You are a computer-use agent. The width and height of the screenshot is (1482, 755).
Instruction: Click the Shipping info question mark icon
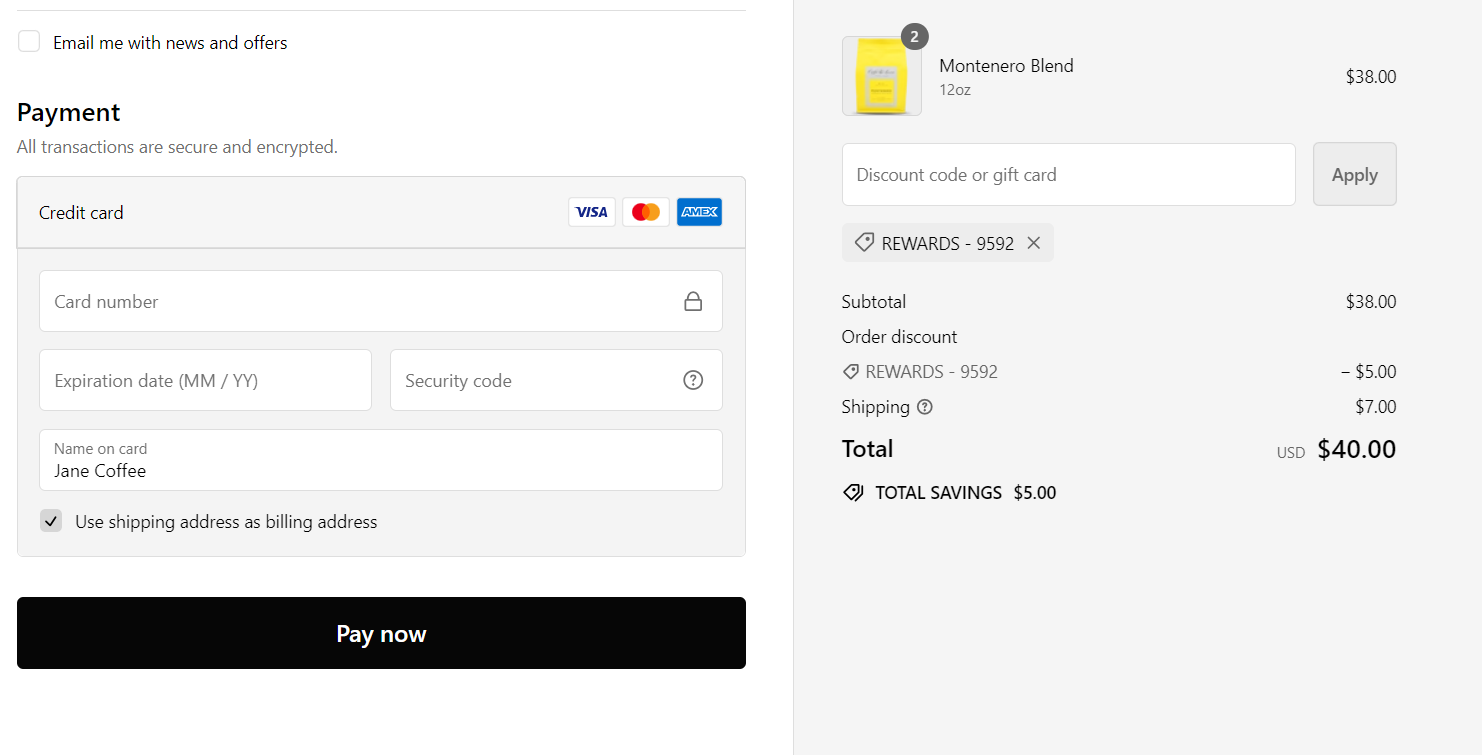925,407
